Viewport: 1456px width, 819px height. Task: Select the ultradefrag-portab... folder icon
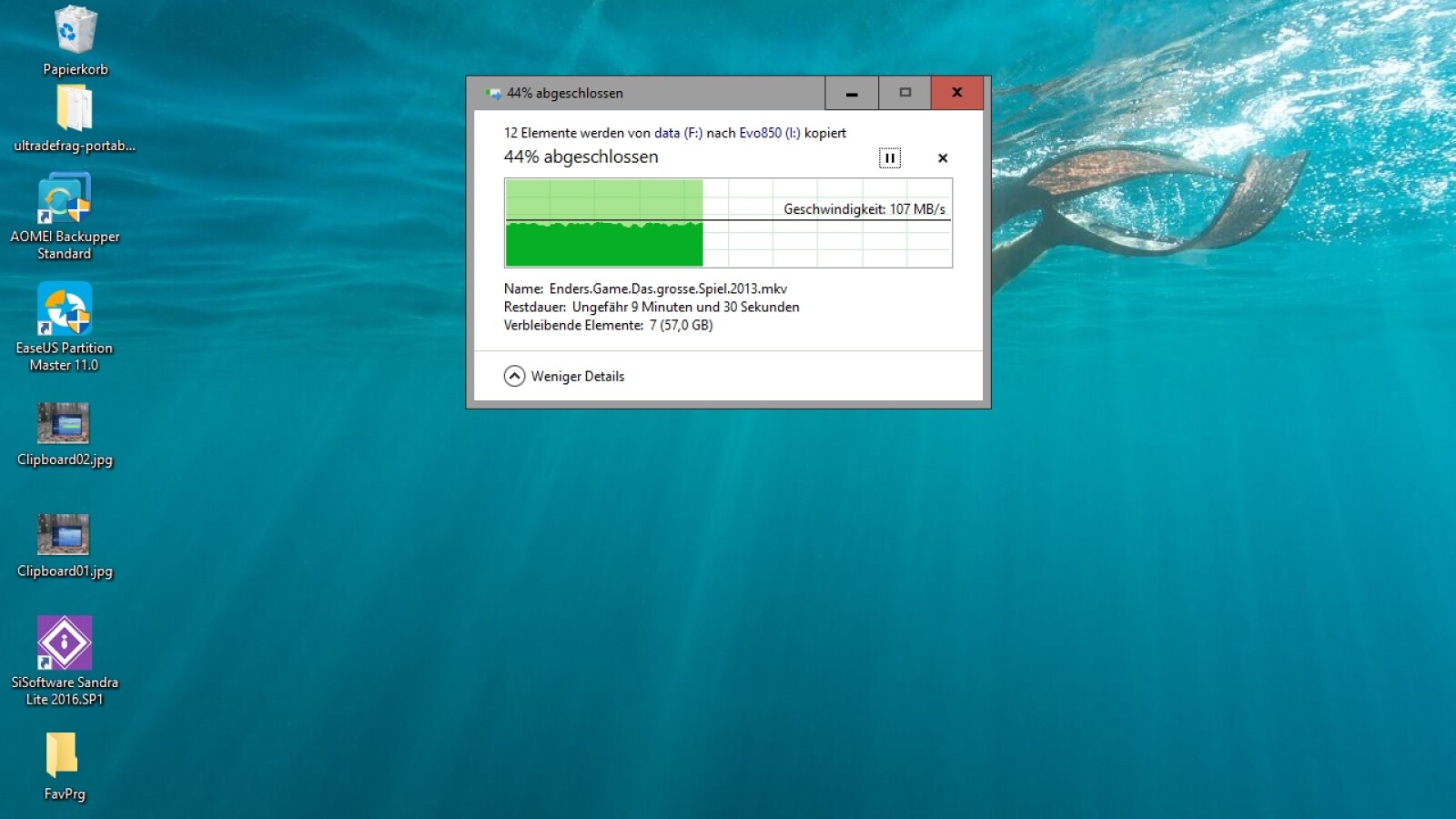[75, 109]
